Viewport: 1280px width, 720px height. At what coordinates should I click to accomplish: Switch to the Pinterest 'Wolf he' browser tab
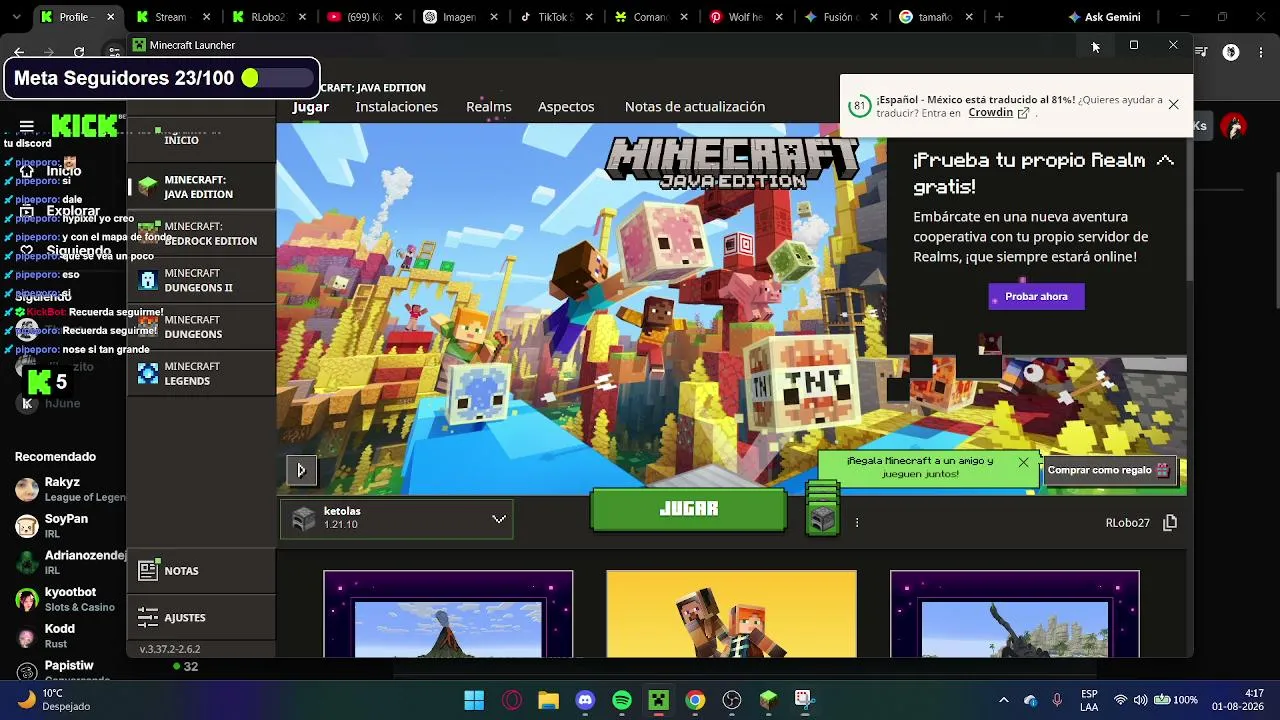747,17
